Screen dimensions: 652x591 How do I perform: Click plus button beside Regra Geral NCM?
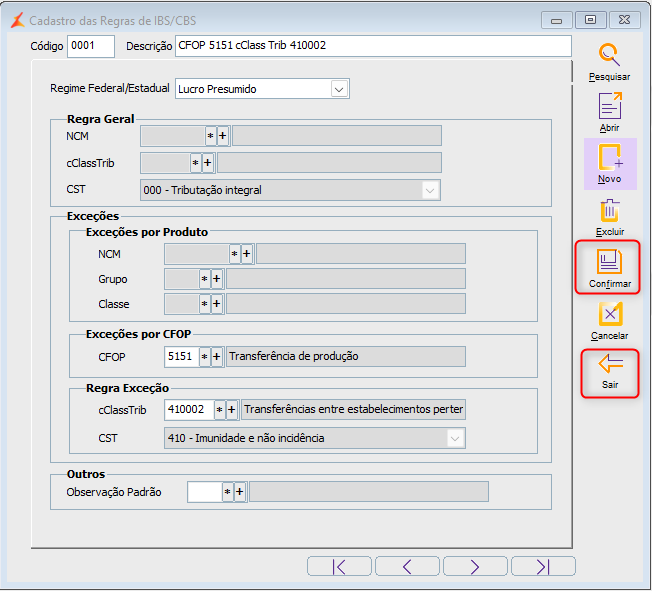tap(223, 136)
